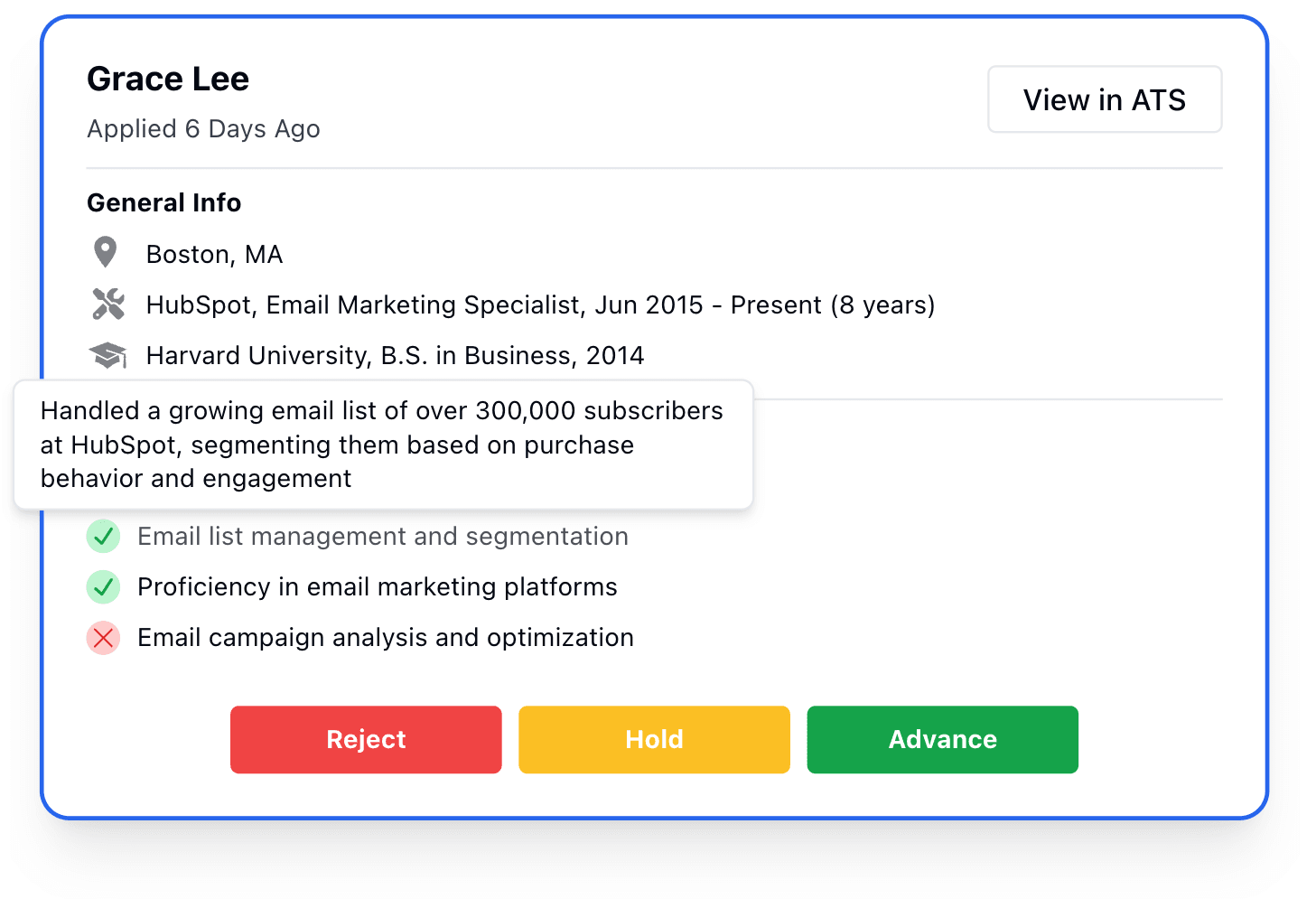Image resolution: width=1316 pixels, height=899 pixels.
Task: Reject the candidate Grace Lee
Action: (366, 739)
